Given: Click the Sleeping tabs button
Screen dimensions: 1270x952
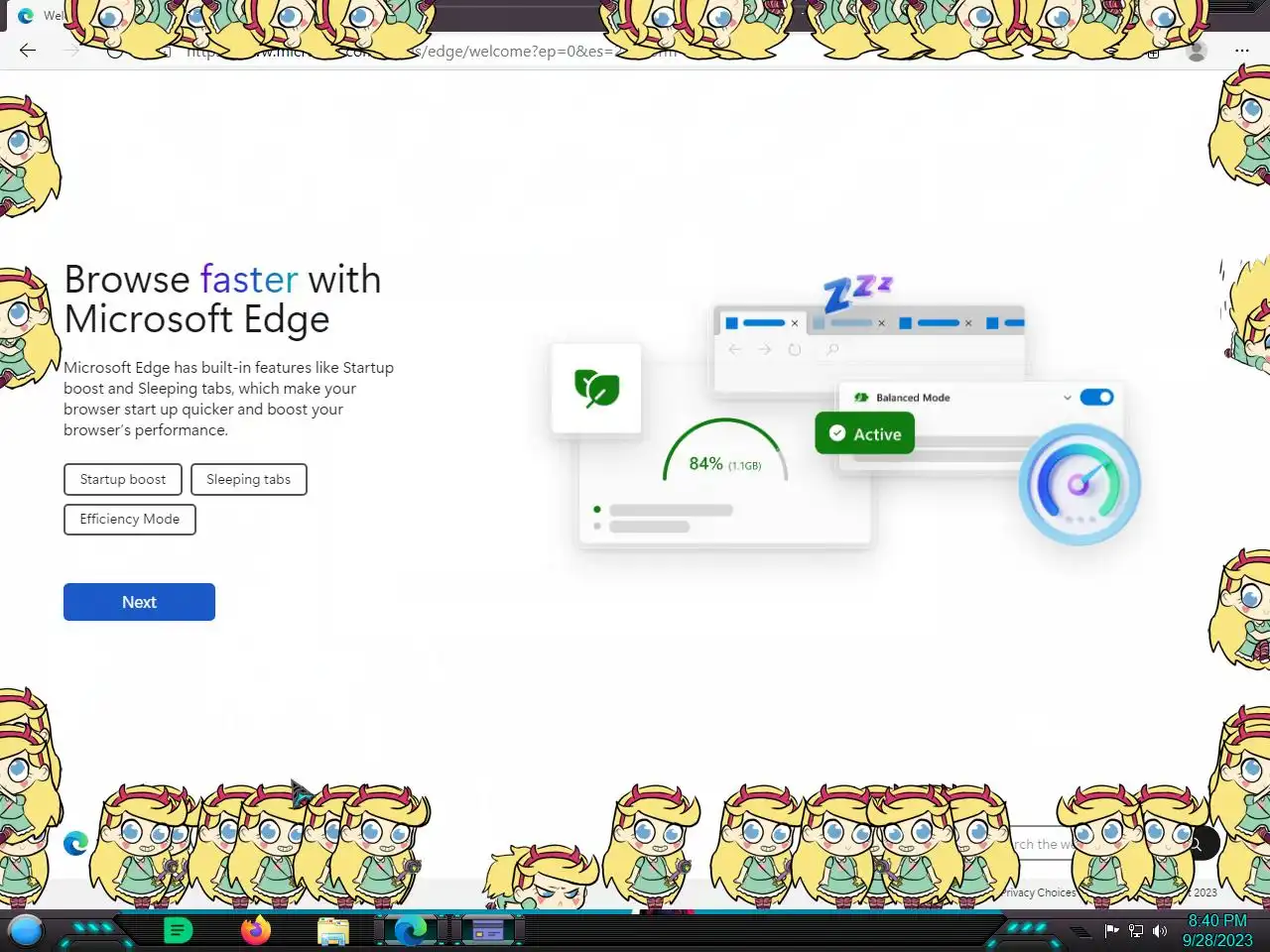Looking at the screenshot, I should coord(248,479).
